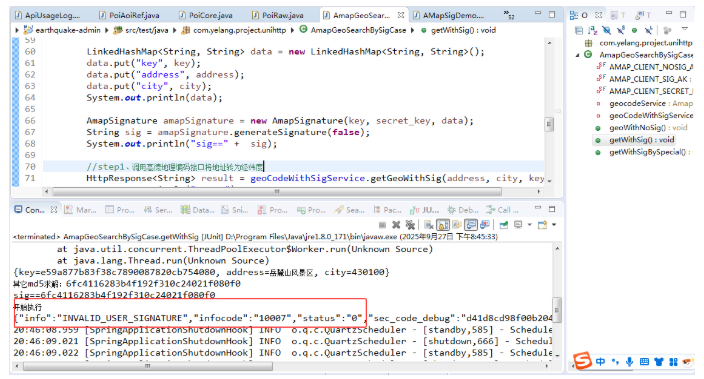This screenshot has height=379, width=704.
Task: Toggle Show Console When Standard Error Changes
Action: [x=485, y=225]
